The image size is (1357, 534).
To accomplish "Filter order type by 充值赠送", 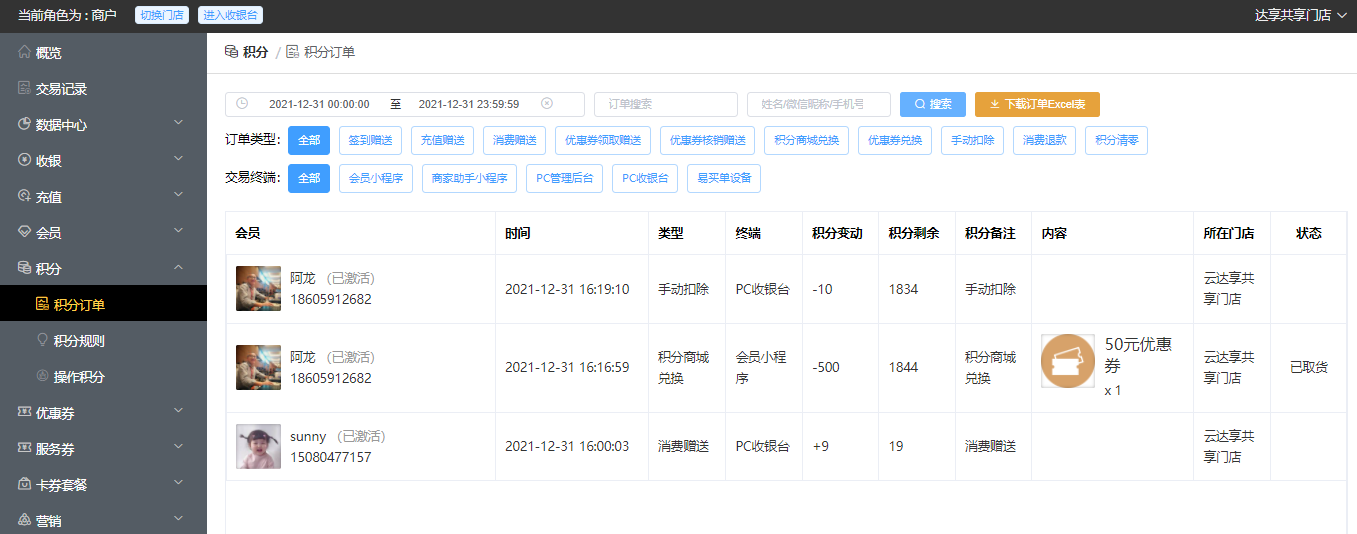I will pos(443,140).
